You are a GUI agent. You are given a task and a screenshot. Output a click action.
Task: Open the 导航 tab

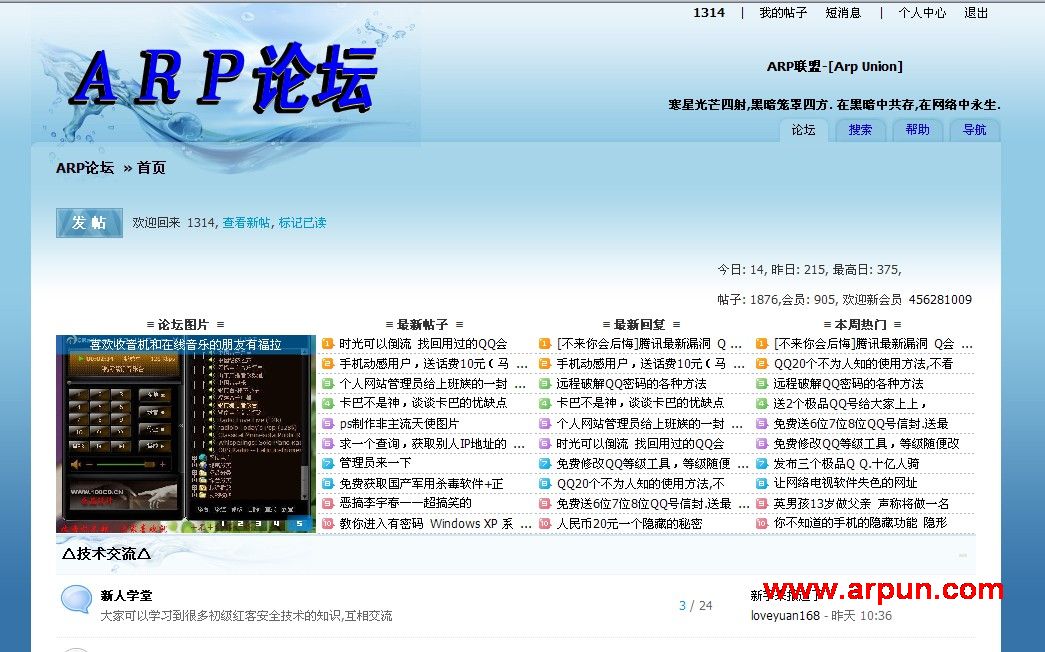point(974,130)
